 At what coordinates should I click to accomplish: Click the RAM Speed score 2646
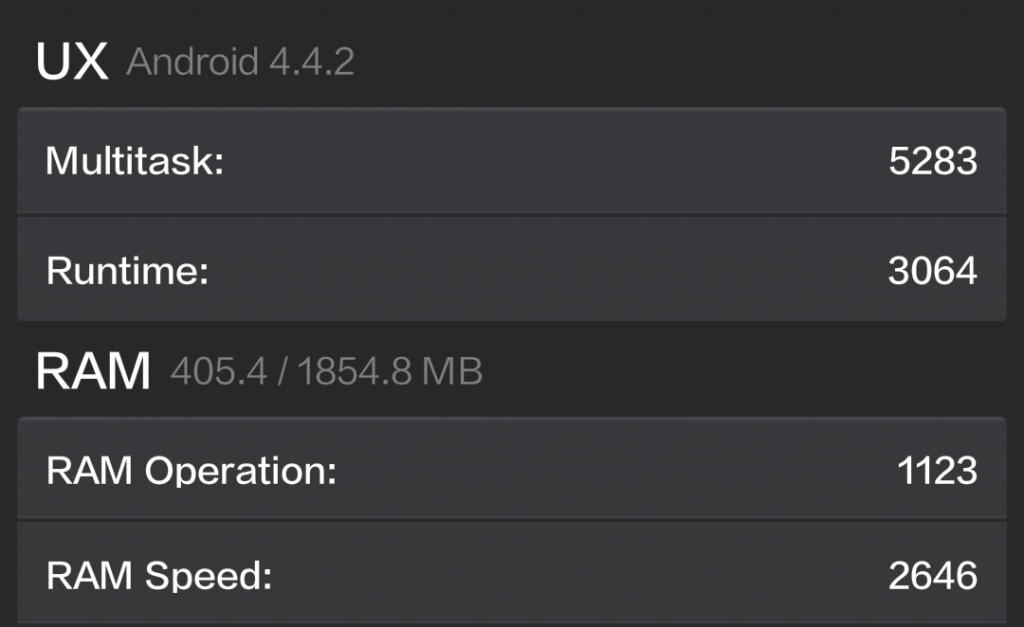click(933, 575)
